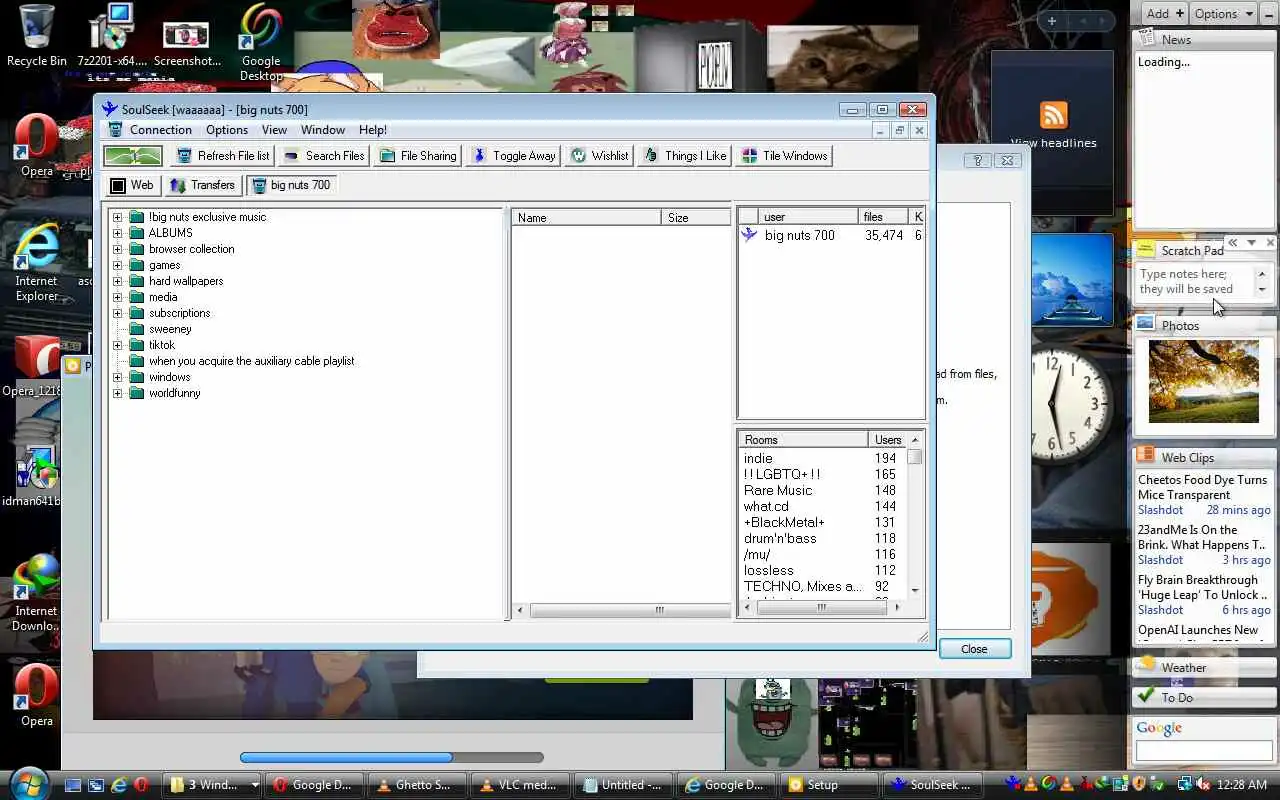This screenshot has width=1280, height=800.
Task: Expand the games folder
Action: point(117,265)
